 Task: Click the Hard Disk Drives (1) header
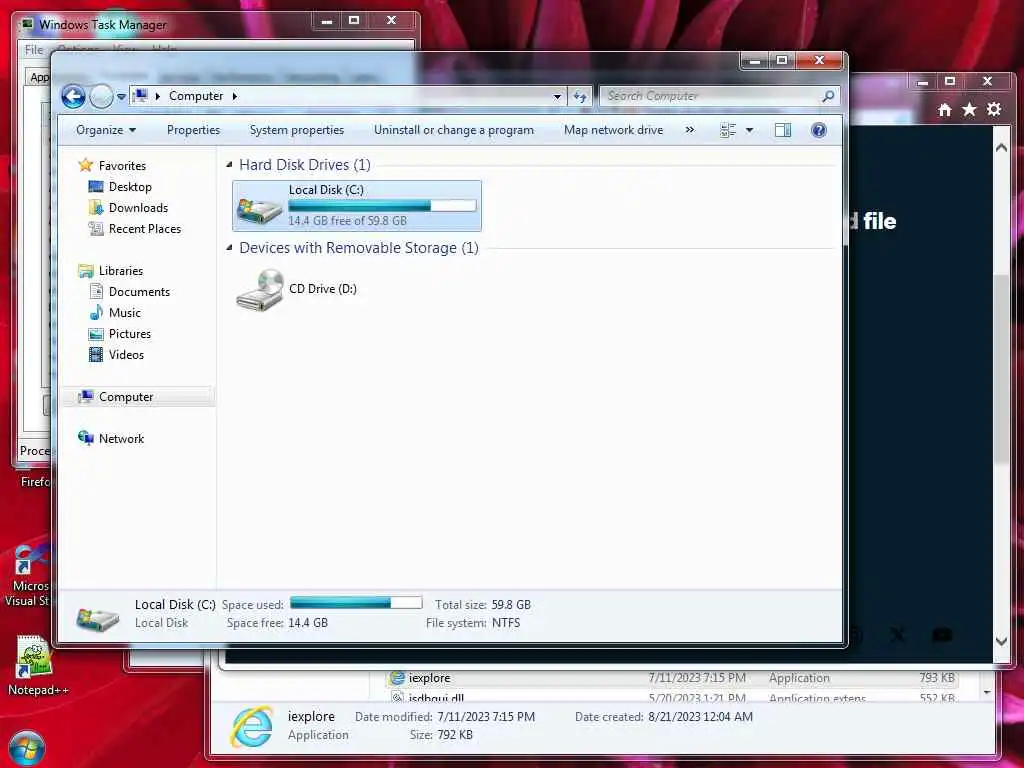click(x=305, y=165)
